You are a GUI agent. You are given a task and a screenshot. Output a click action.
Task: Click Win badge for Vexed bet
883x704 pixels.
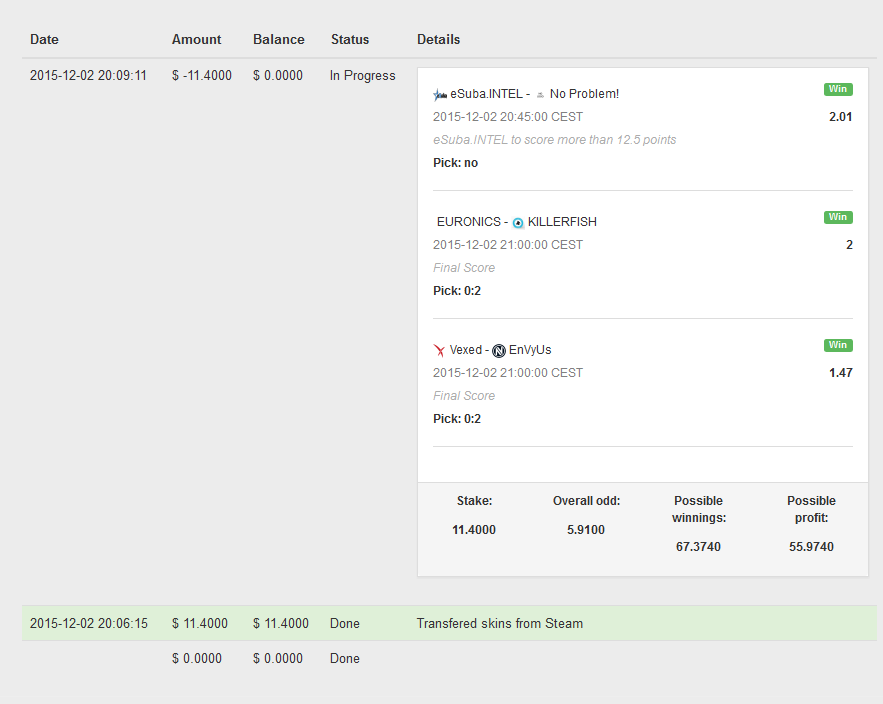point(838,345)
